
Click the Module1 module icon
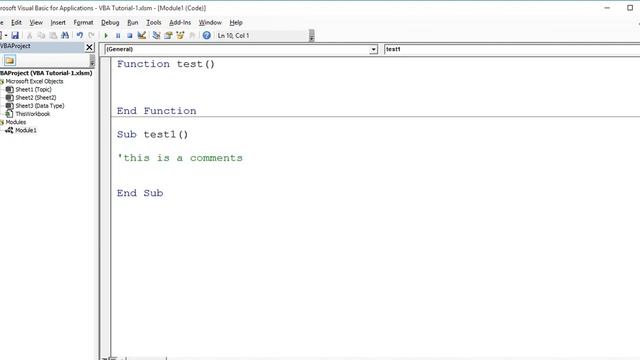[x=9, y=130]
